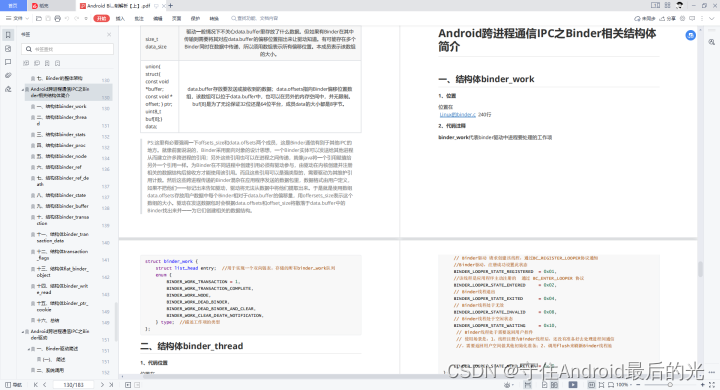
Task: Open the user avatar profile
Action: [680, 6]
